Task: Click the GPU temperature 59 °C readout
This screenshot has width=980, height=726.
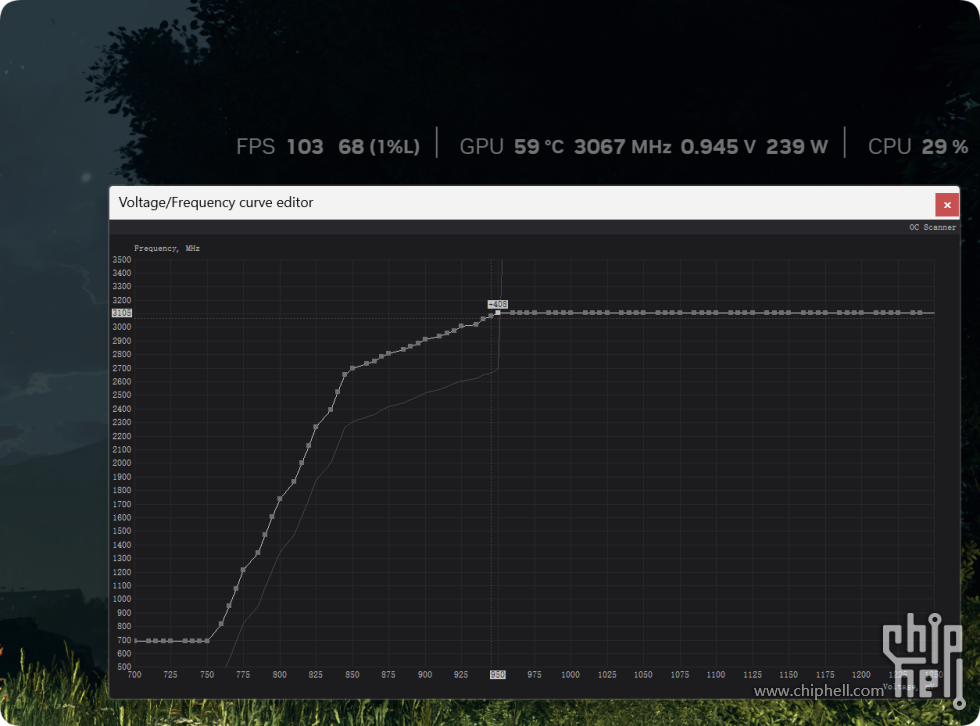Action: click(x=539, y=147)
